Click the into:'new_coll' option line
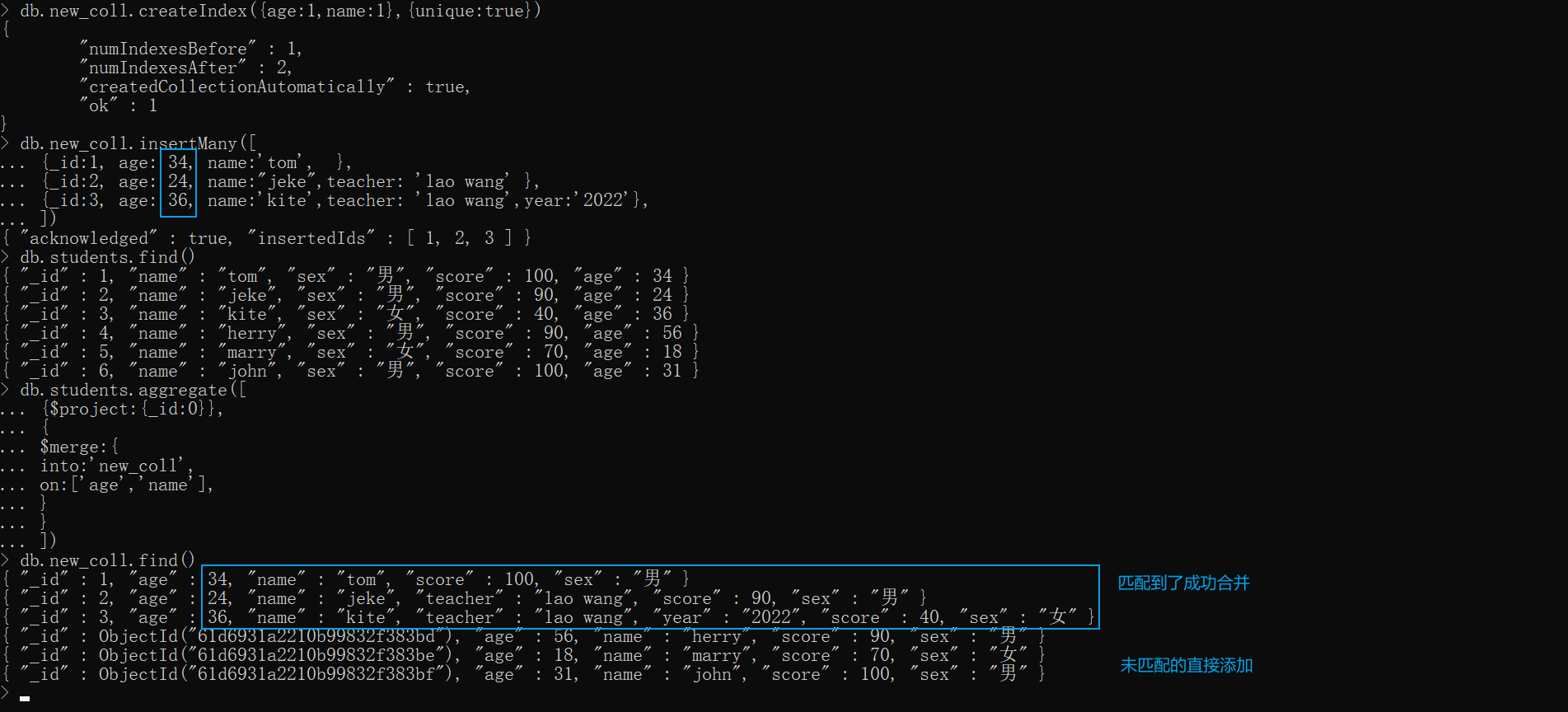 (115, 466)
